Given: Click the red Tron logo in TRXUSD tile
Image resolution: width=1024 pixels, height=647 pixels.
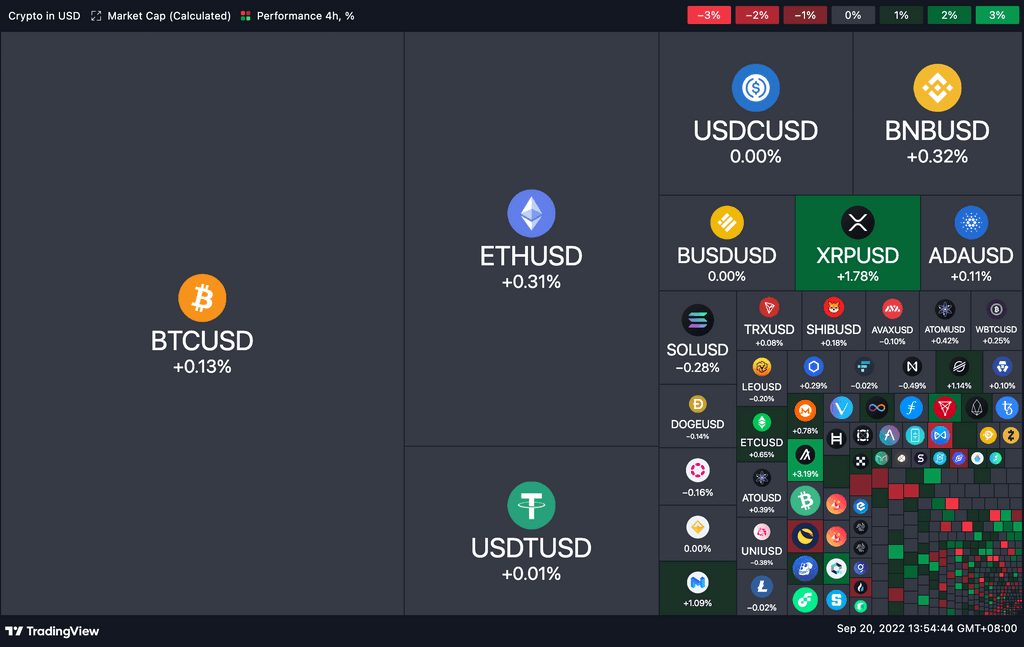Looking at the screenshot, I should (x=769, y=308).
